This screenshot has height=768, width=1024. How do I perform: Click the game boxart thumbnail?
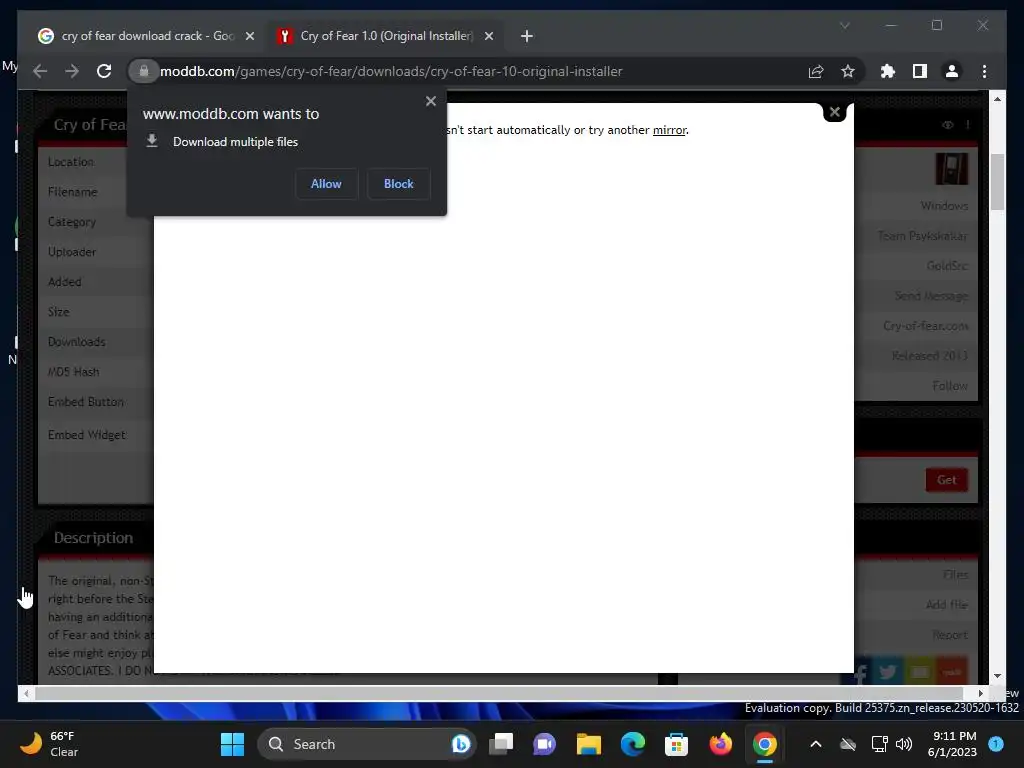[952, 169]
